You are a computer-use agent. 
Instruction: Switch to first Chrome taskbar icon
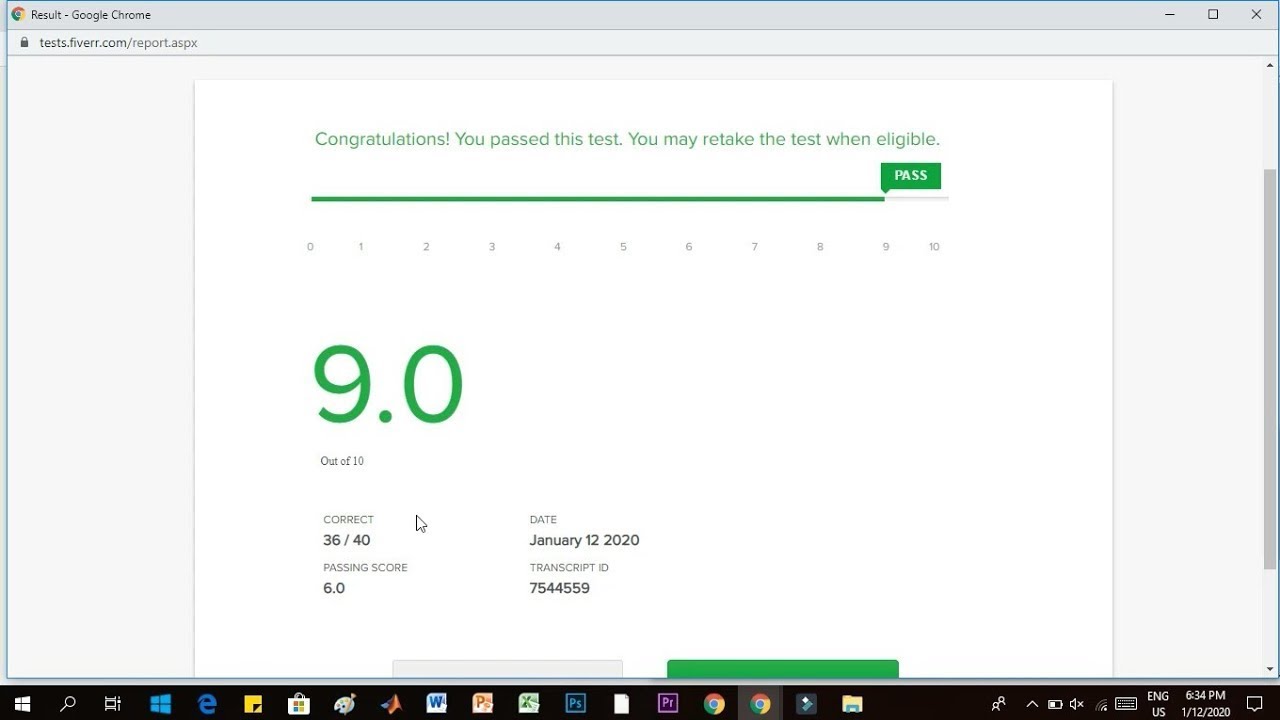click(714, 703)
